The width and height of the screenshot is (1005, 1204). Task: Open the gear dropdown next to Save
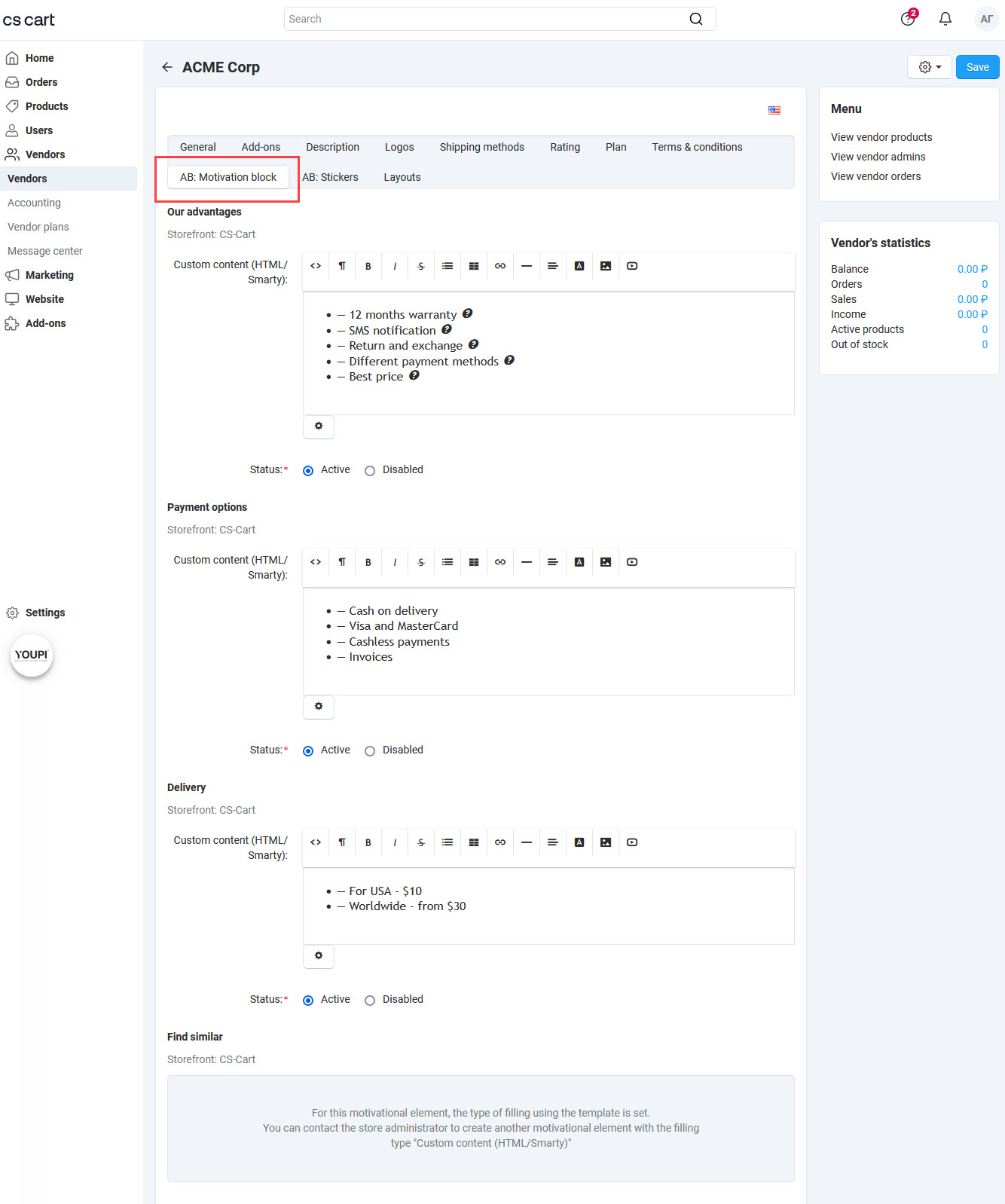coord(930,67)
